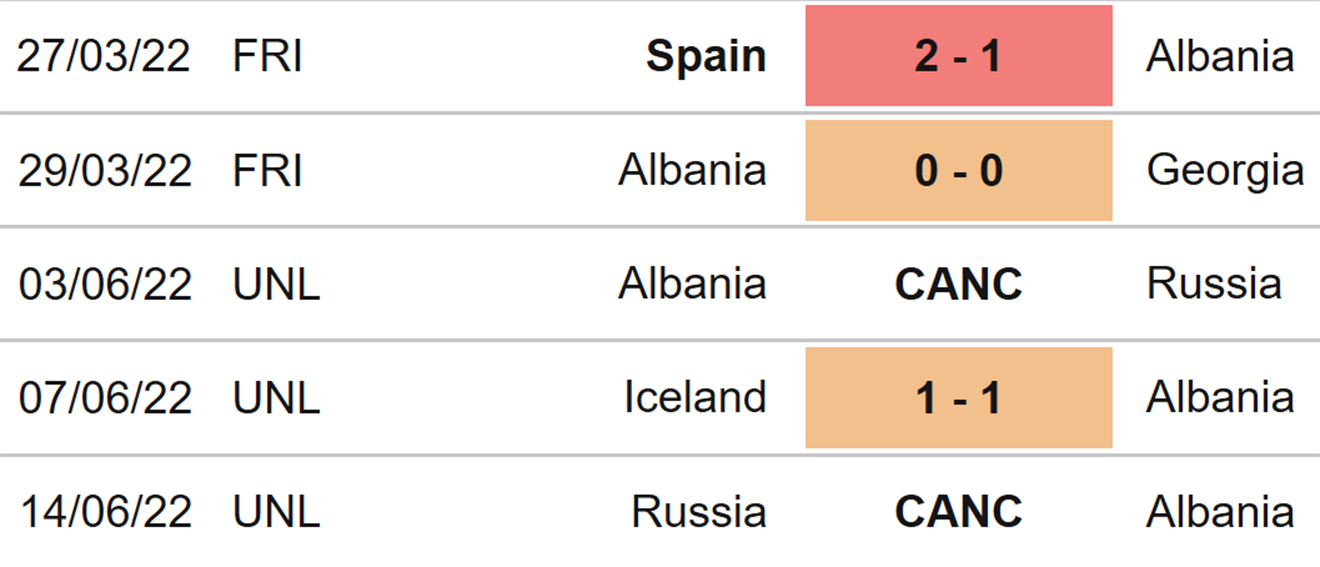Click CANC status for Russia vs Albania

[x=958, y=512]
